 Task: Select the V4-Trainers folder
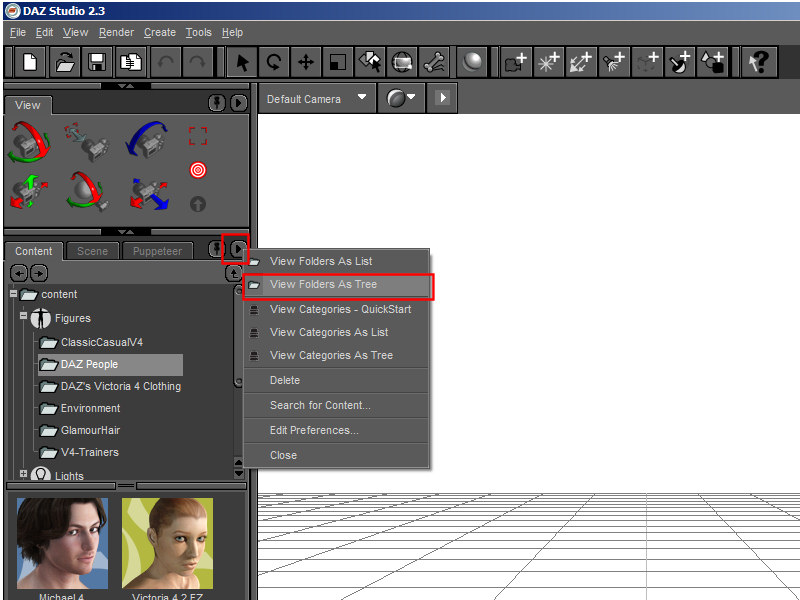79,452
